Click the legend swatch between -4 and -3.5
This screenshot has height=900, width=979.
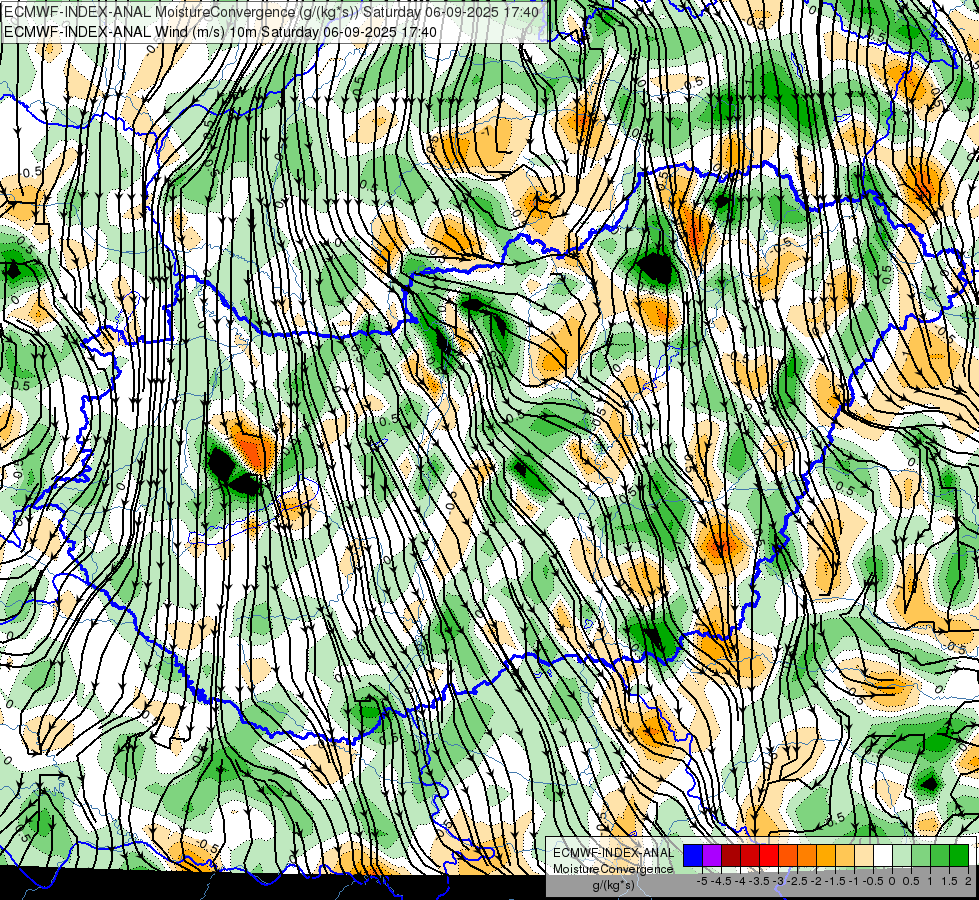click(x=750, y=855)
